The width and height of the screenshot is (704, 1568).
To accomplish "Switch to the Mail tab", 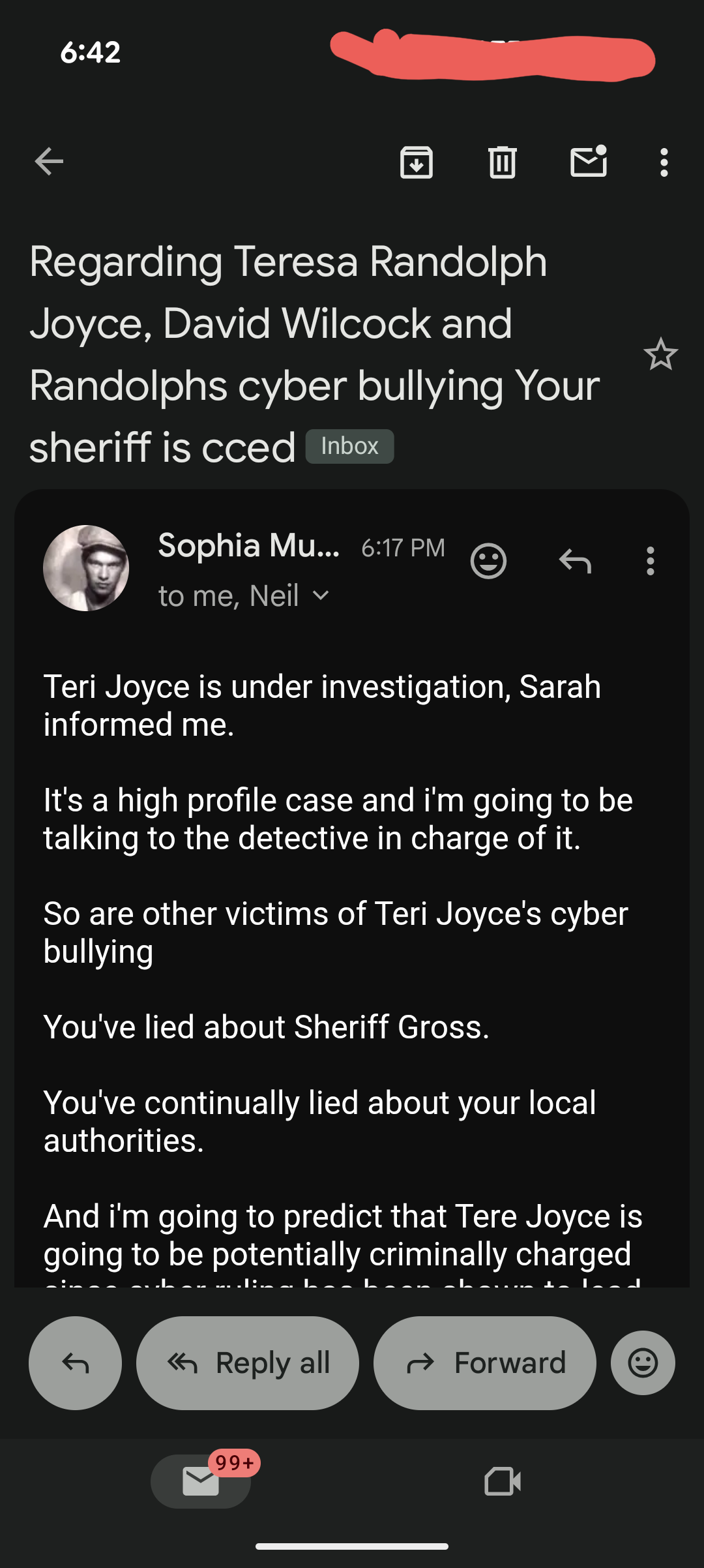I will click(201, 1481).
